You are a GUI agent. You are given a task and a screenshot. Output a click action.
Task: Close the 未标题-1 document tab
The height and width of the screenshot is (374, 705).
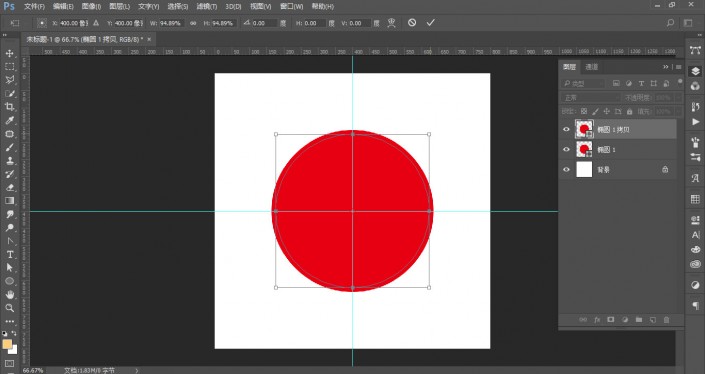[149, 39]
